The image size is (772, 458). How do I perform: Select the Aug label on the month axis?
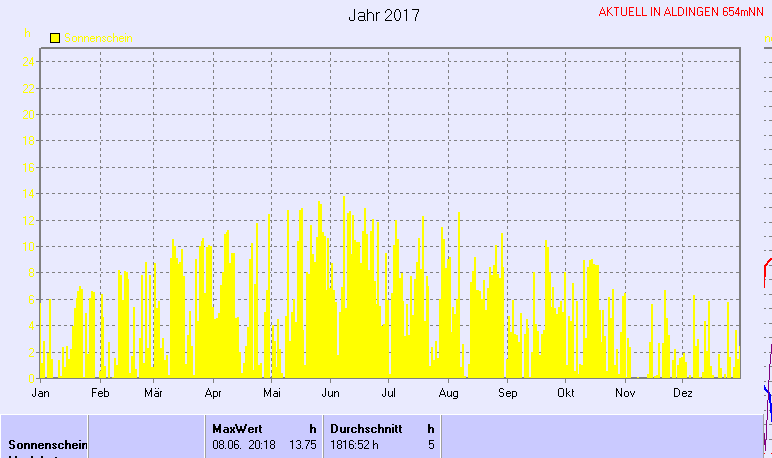pos(448,394)
